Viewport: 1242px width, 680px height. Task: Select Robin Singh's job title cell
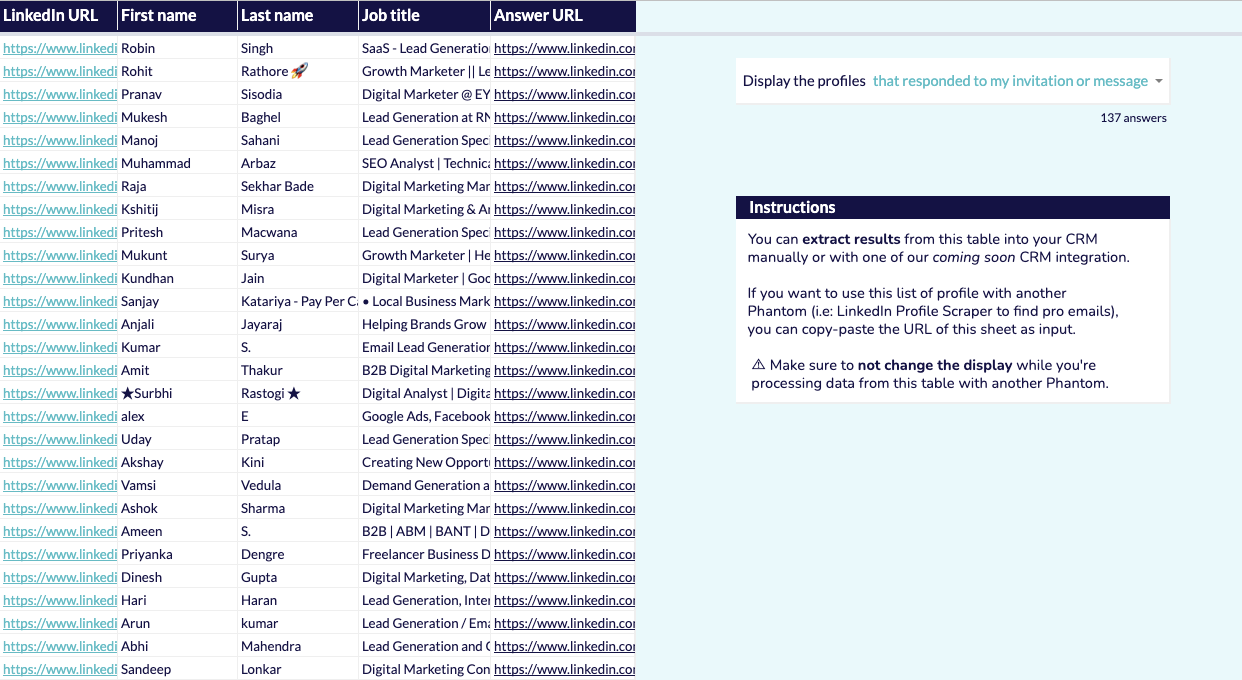coord(425,48)
